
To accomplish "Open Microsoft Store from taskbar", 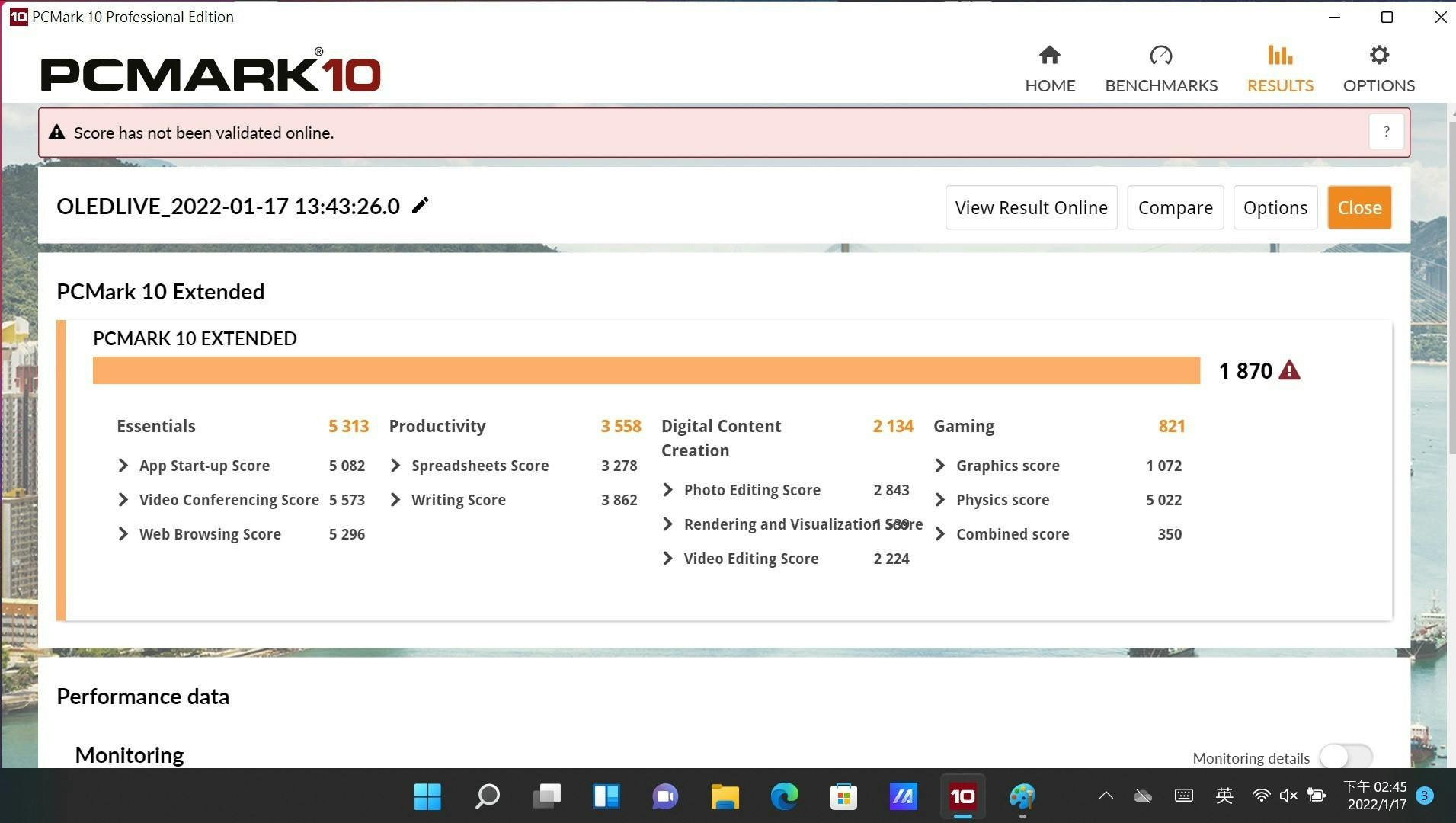I will pos(843,796).
